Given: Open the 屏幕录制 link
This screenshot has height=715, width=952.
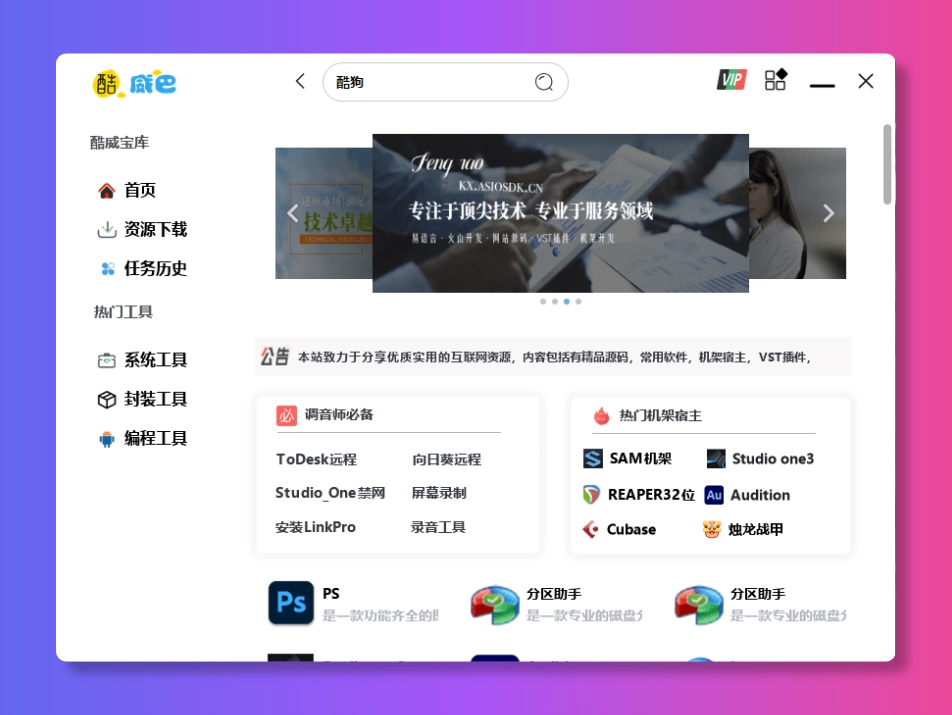Looking at the screenshot, I should tap(439, 493).
